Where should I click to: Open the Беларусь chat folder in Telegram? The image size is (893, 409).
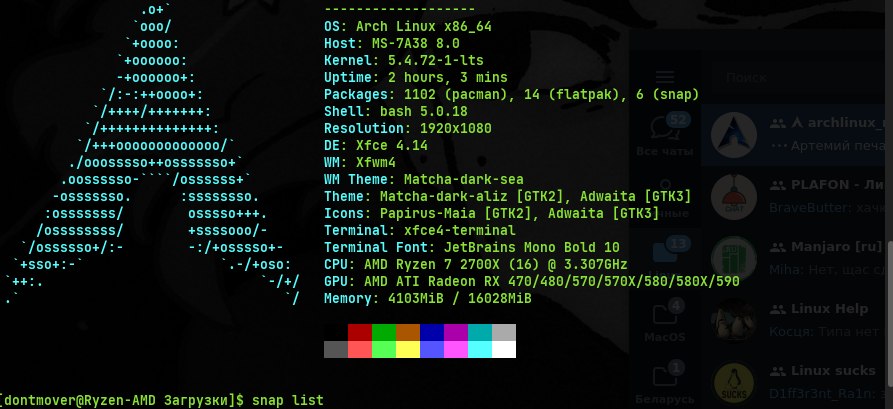[665, 382]
